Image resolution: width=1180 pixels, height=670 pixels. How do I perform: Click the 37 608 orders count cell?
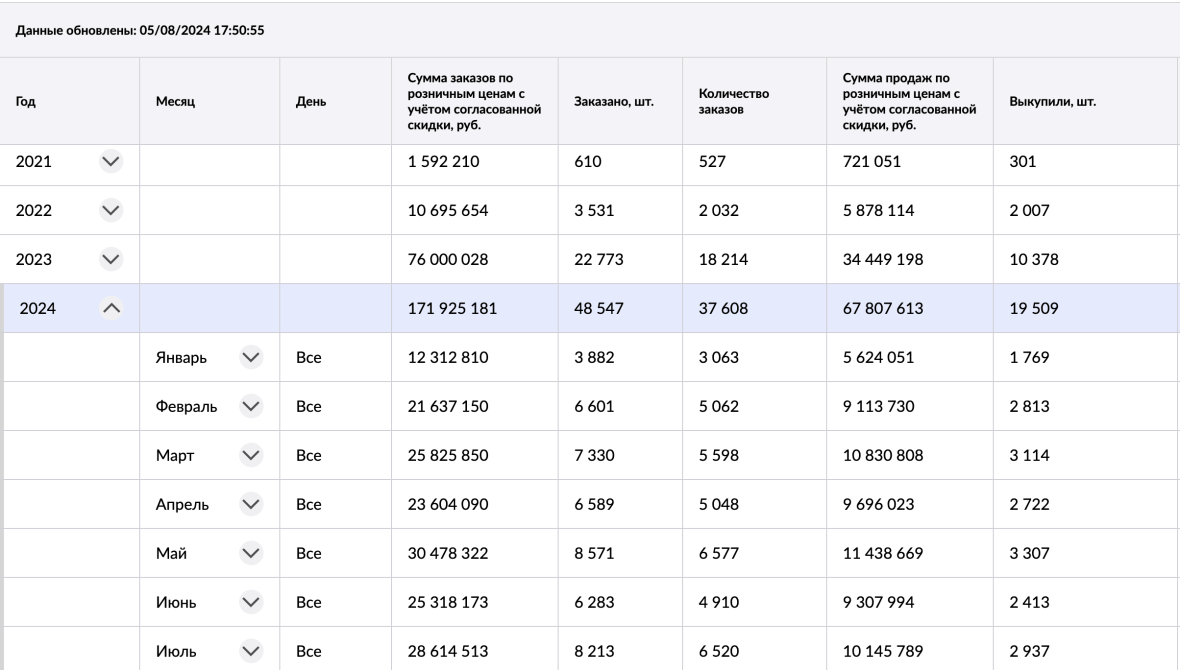click(754, 308)
